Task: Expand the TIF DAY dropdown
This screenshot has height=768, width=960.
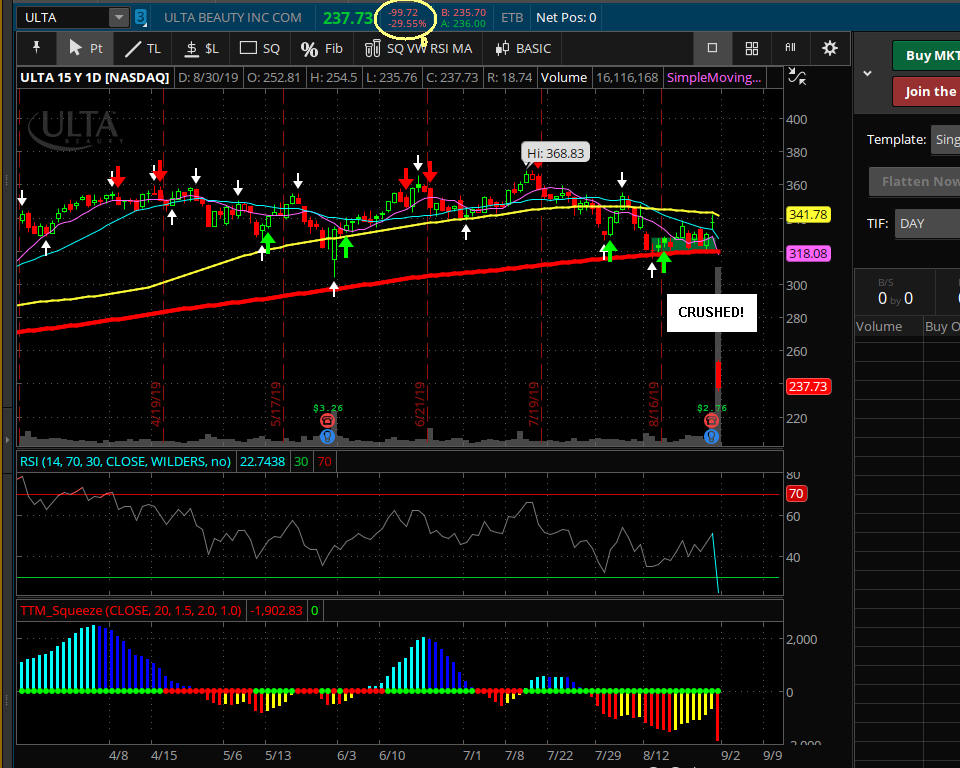Action: [x=926, y=224]
